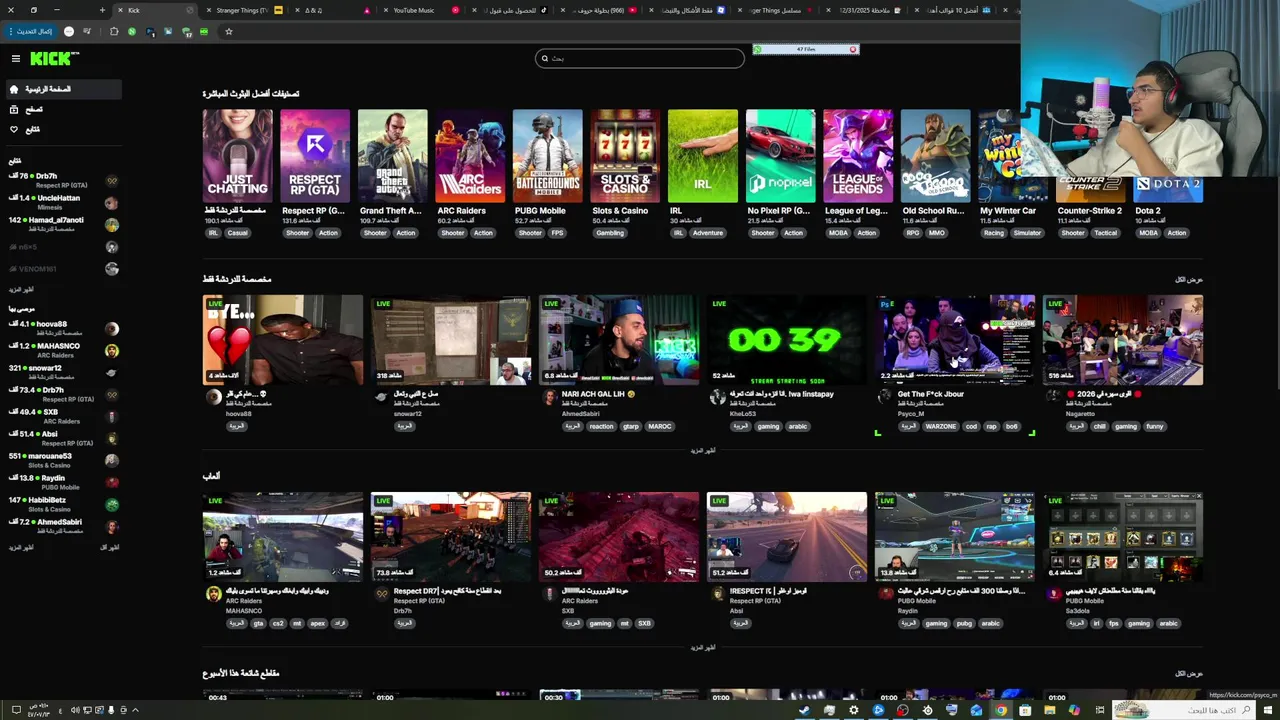Select the Home icon in sidebar
The image size is (1280, 720).
point(14,89)
